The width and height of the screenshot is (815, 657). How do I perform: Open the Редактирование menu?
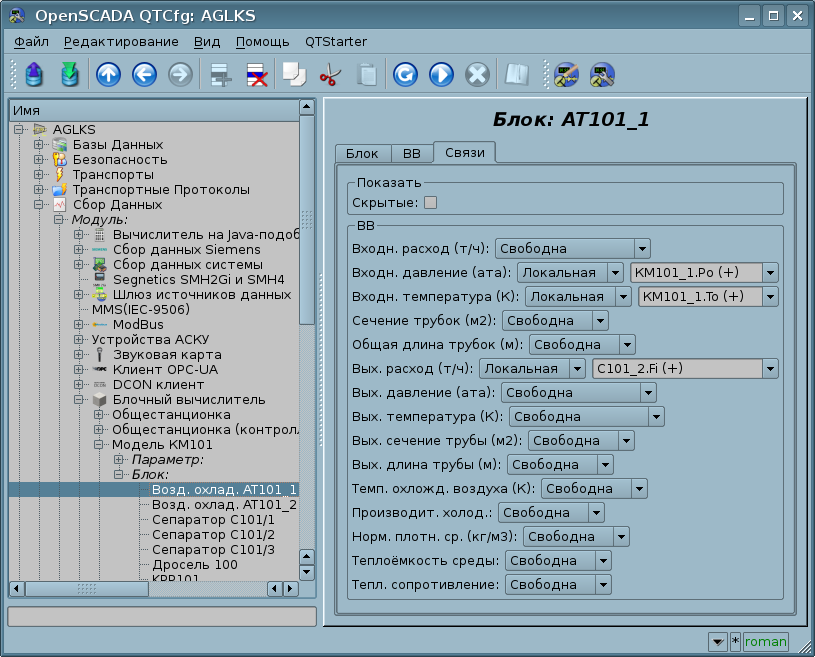(121, 41)
